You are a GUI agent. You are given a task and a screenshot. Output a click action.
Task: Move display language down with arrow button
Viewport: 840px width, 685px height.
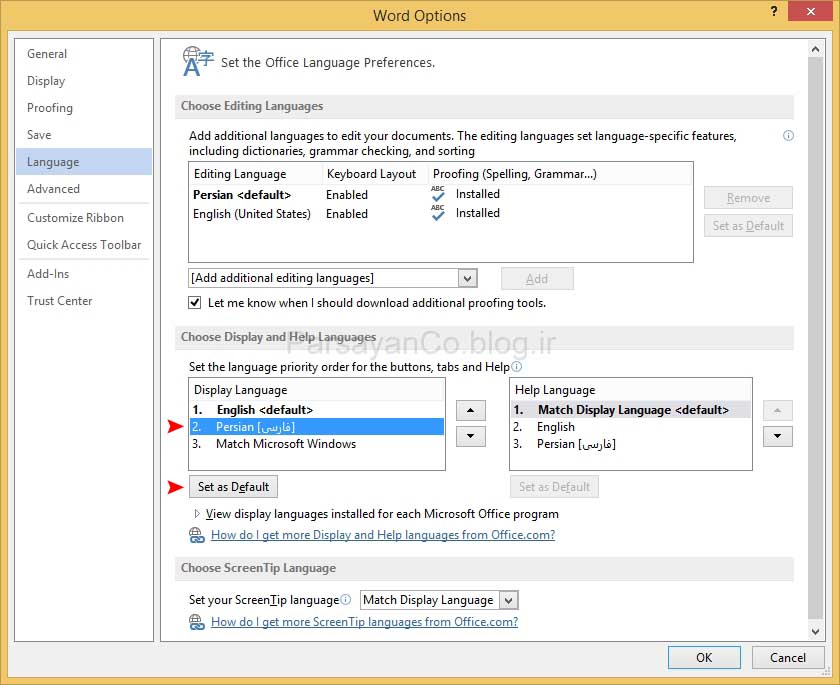tap(470, 436)
